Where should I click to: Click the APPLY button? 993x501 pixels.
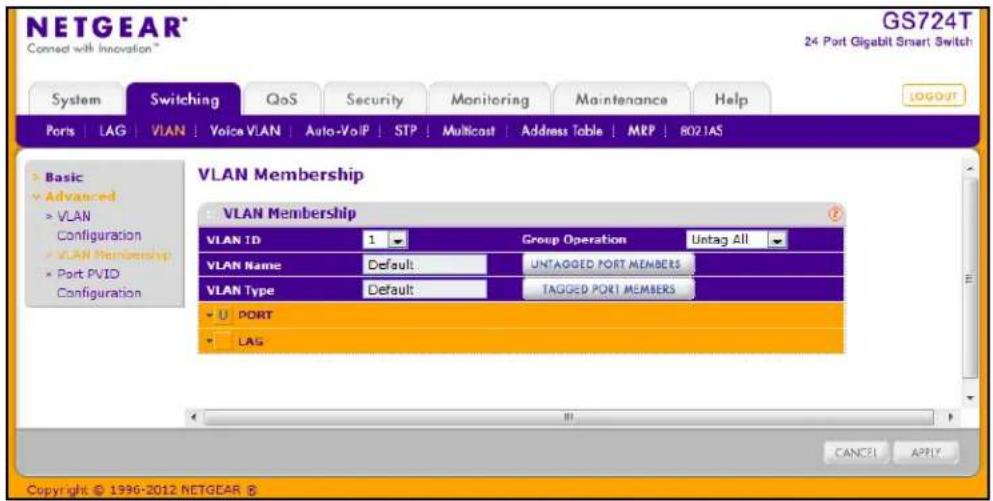tap(925, 453)
